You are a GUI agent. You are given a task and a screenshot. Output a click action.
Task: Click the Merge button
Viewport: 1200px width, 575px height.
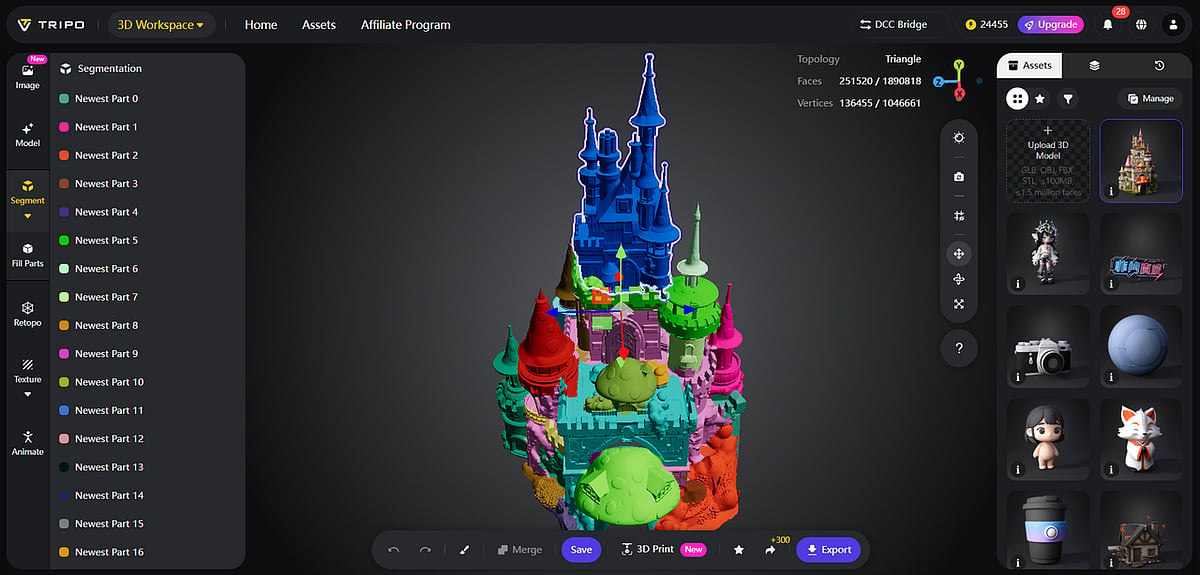[x=519, y=550]
